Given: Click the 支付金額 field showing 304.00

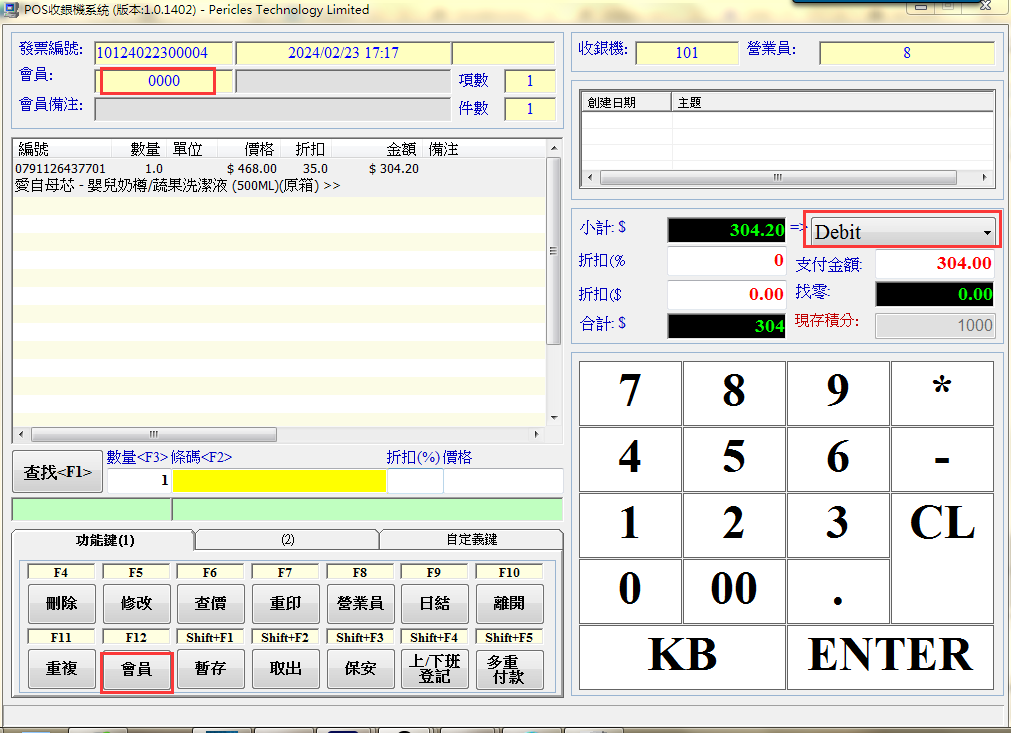Looking at the screenshot, I should point(934,263).
